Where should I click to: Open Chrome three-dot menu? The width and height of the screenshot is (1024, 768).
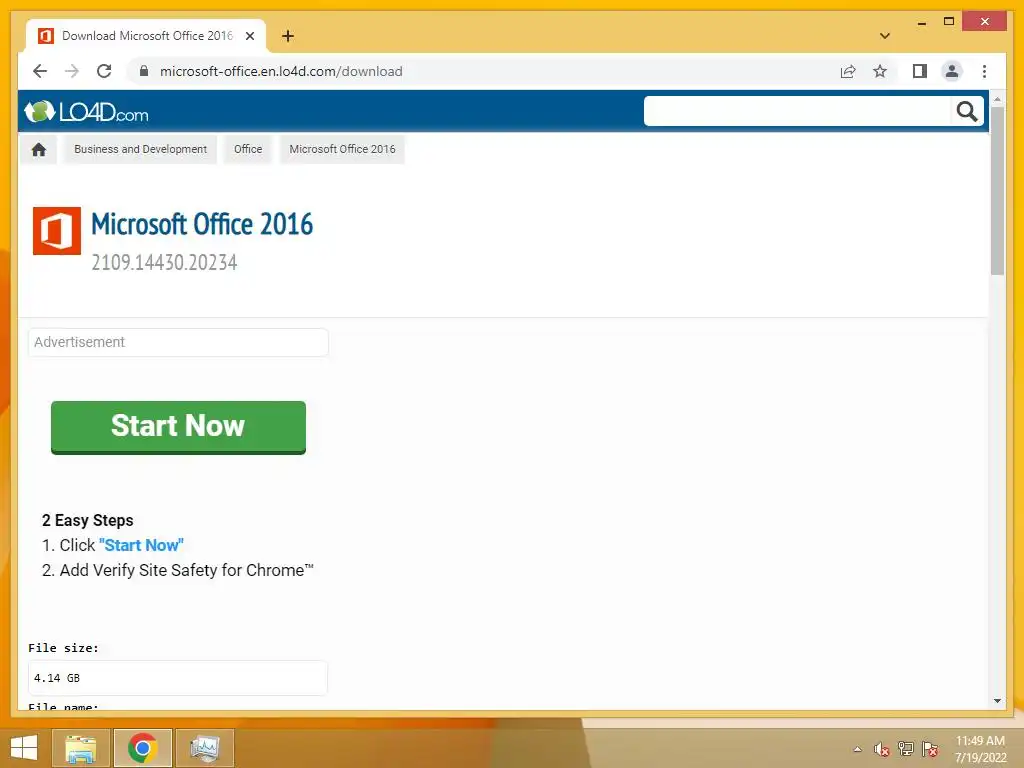[x=984, y=71]
